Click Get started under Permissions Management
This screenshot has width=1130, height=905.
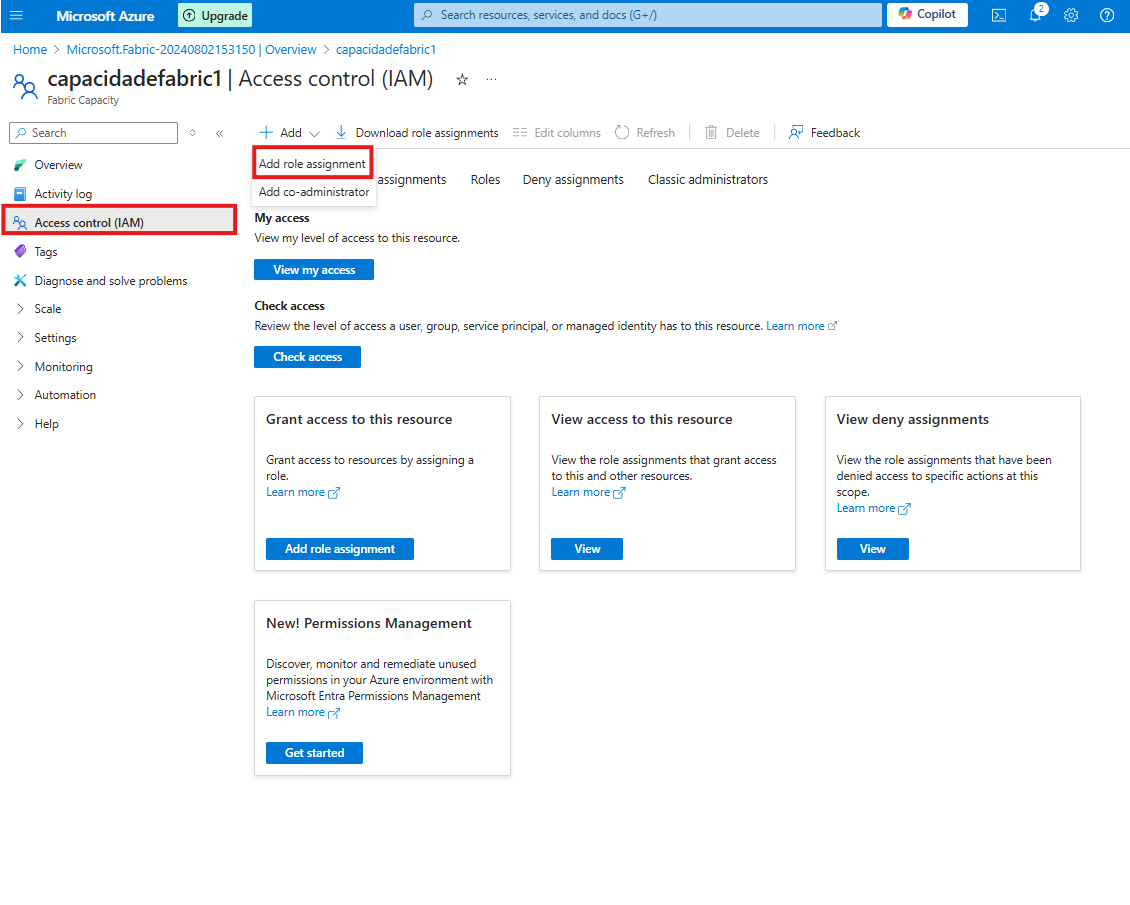coord(314,753)
